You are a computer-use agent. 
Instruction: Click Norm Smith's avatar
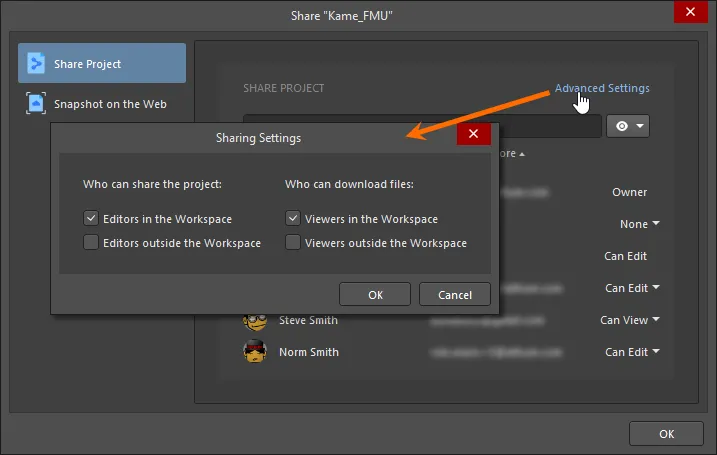click(x=255, y=351)
